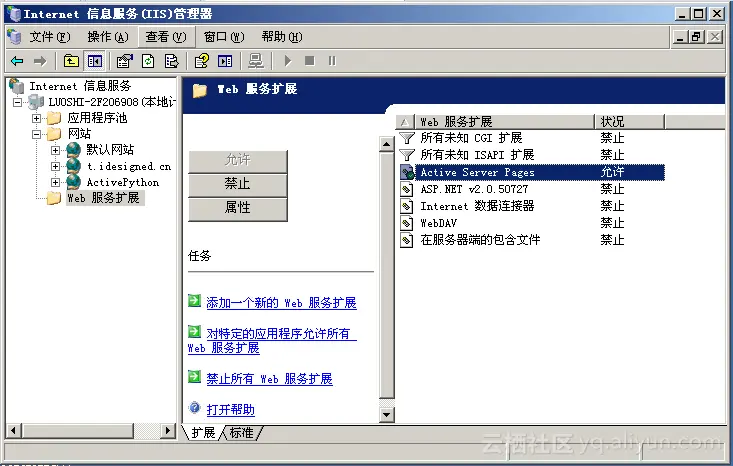Select the ASP.NET v2.0.50727 list row
The height and width of the screenshot is (466, 733).
click(x=532, y=189)
